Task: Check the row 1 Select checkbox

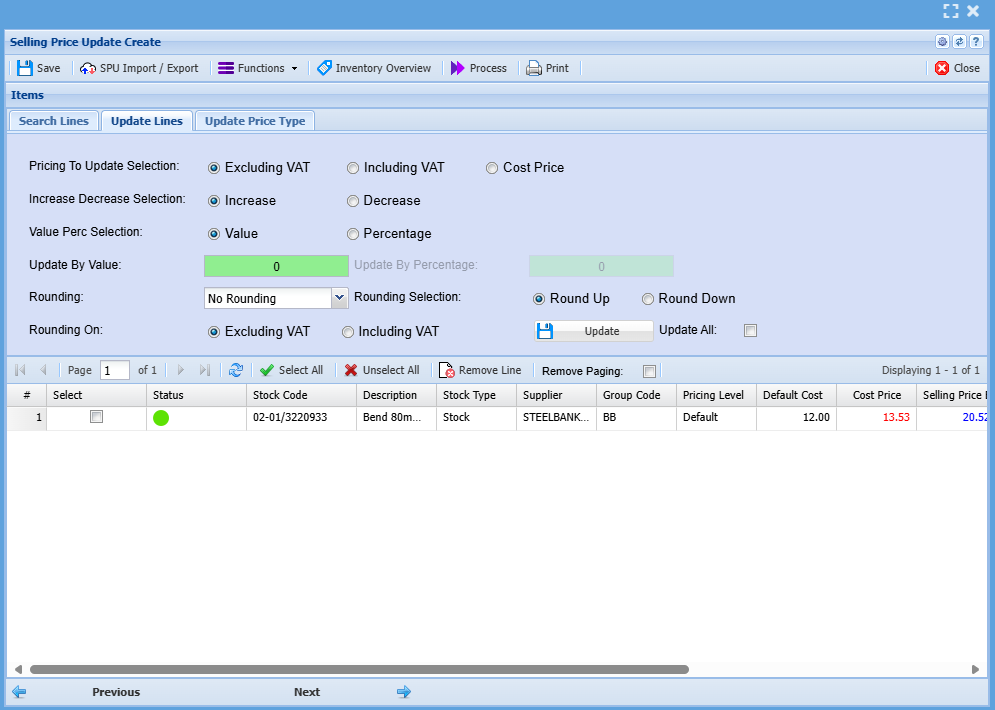Action: (96, 417)
